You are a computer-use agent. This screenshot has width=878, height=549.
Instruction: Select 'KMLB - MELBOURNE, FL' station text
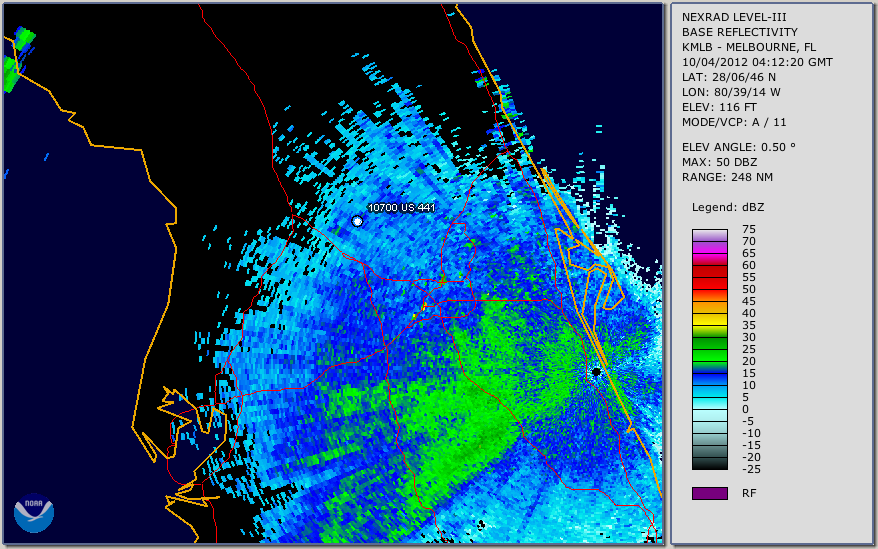tap(749, 47)
